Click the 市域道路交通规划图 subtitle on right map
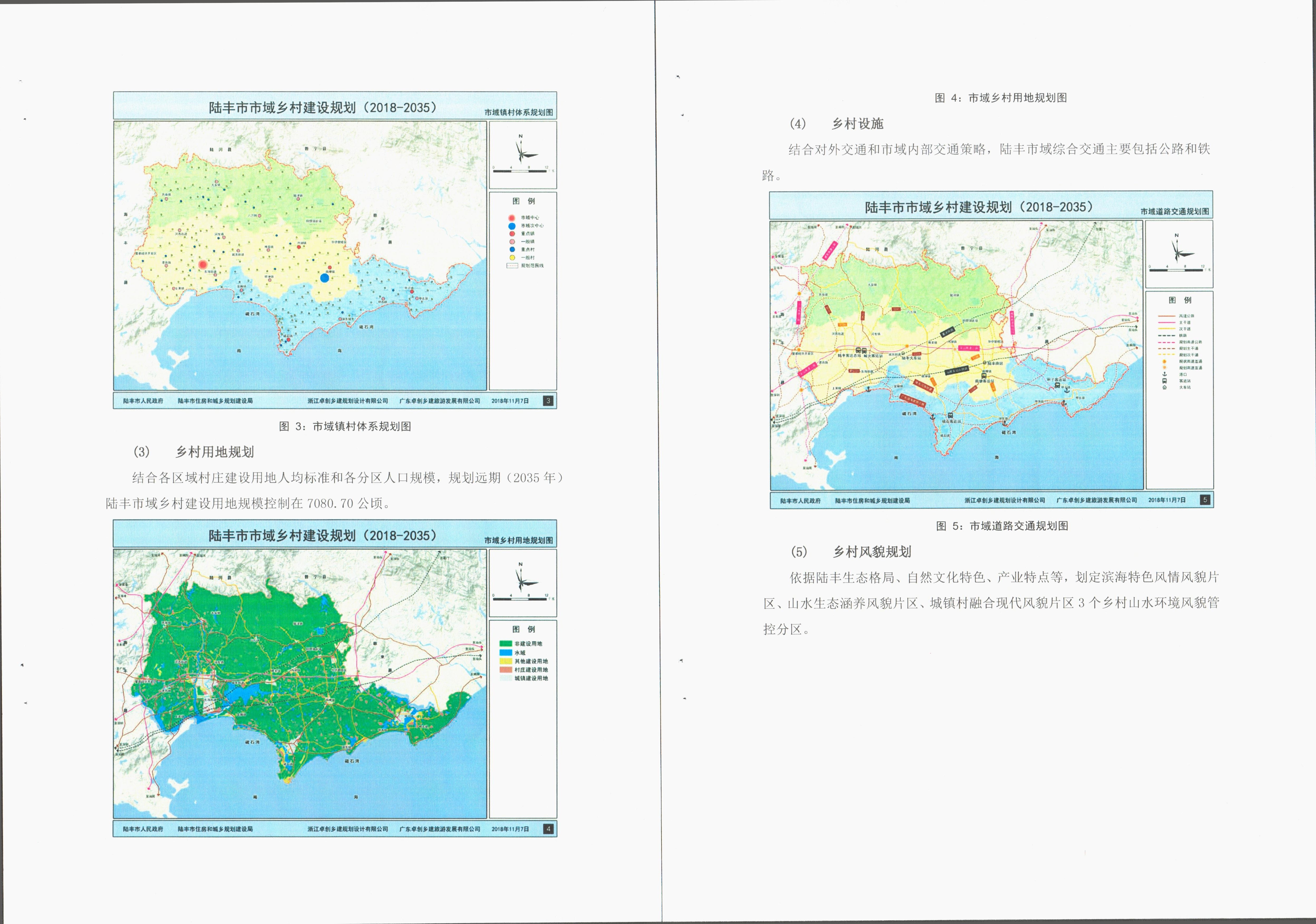 pos(1175,211)
